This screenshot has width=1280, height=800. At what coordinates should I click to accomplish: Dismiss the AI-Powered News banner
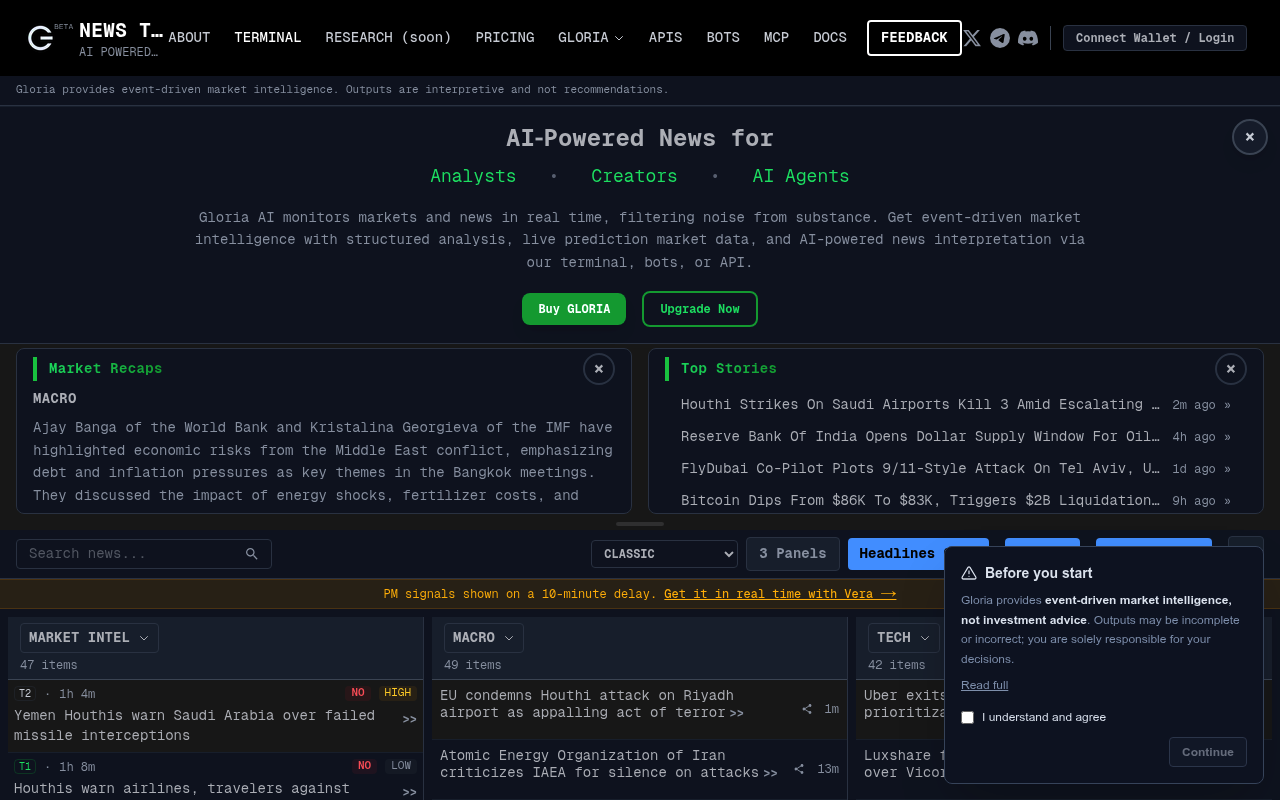(1250, 137)
